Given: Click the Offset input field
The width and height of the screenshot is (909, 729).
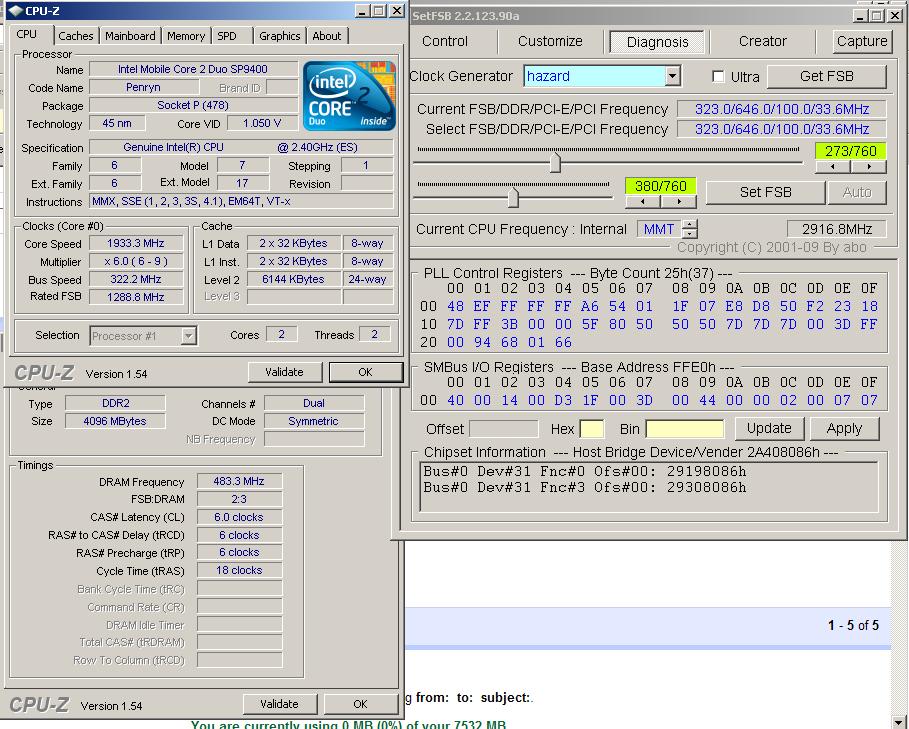Looking at the screenshot, I should tap(503, 429).
